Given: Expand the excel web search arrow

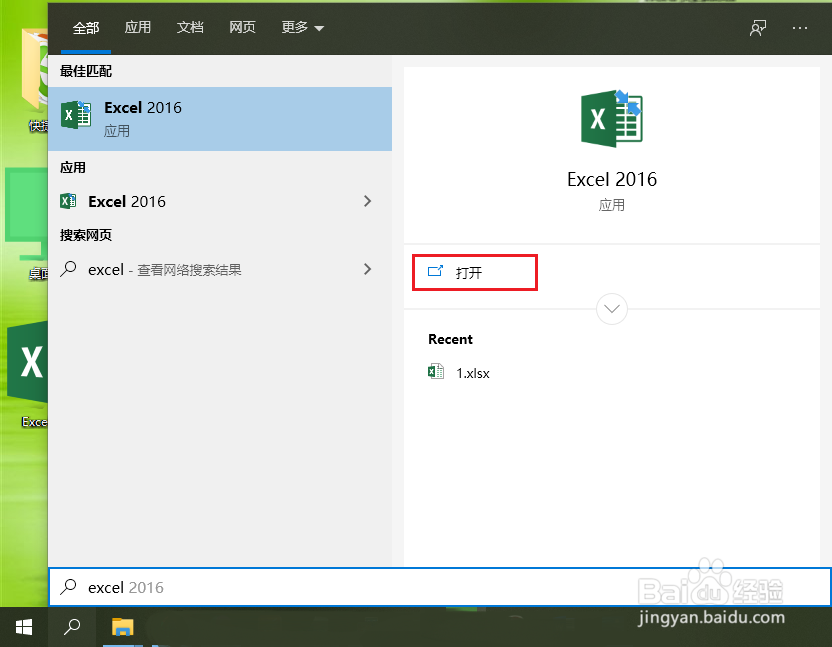Looking at the screenshot, I should pos(368,269).
